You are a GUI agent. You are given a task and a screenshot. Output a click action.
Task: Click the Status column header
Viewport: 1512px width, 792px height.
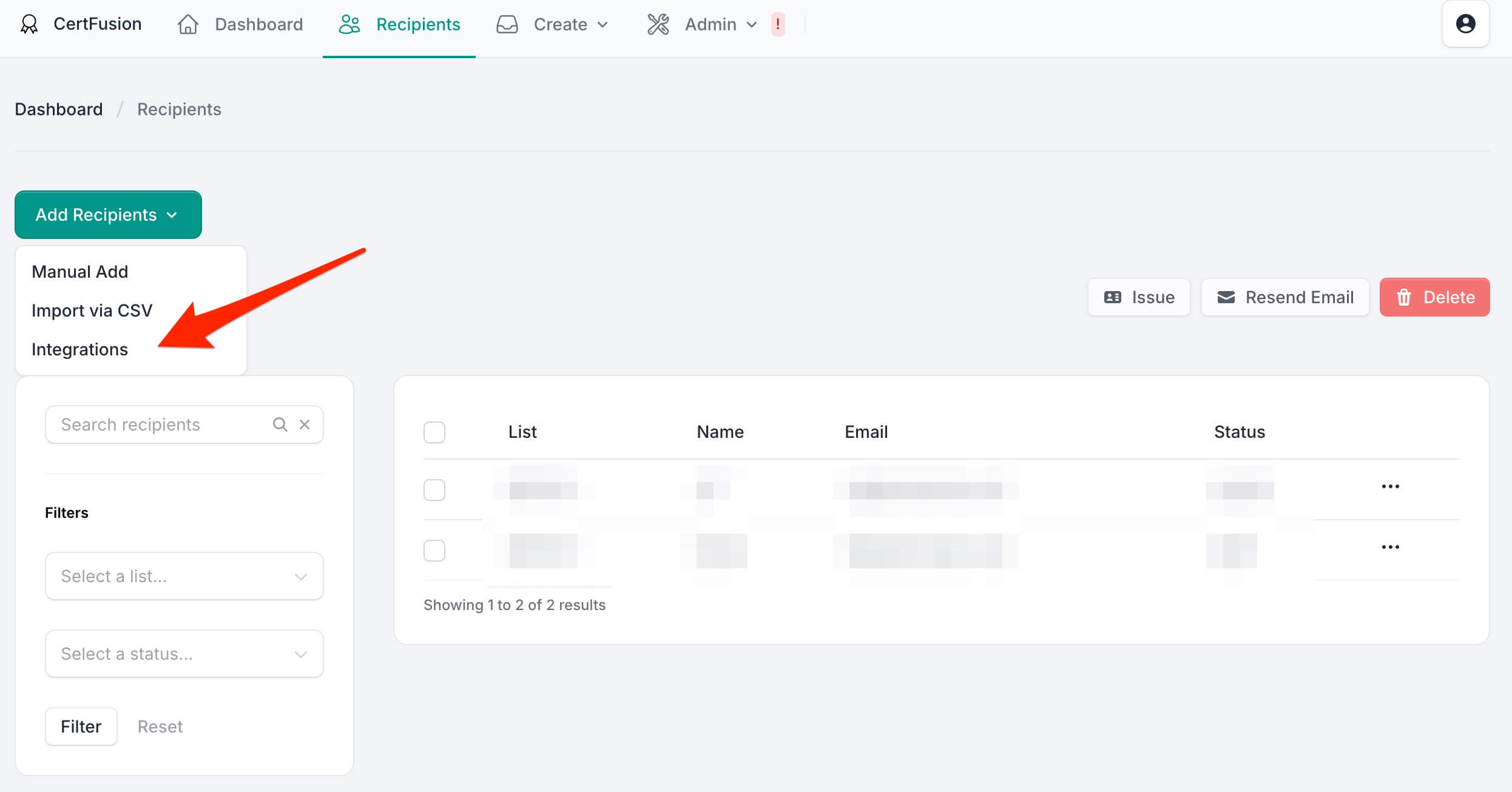(x=1240, y=432)
